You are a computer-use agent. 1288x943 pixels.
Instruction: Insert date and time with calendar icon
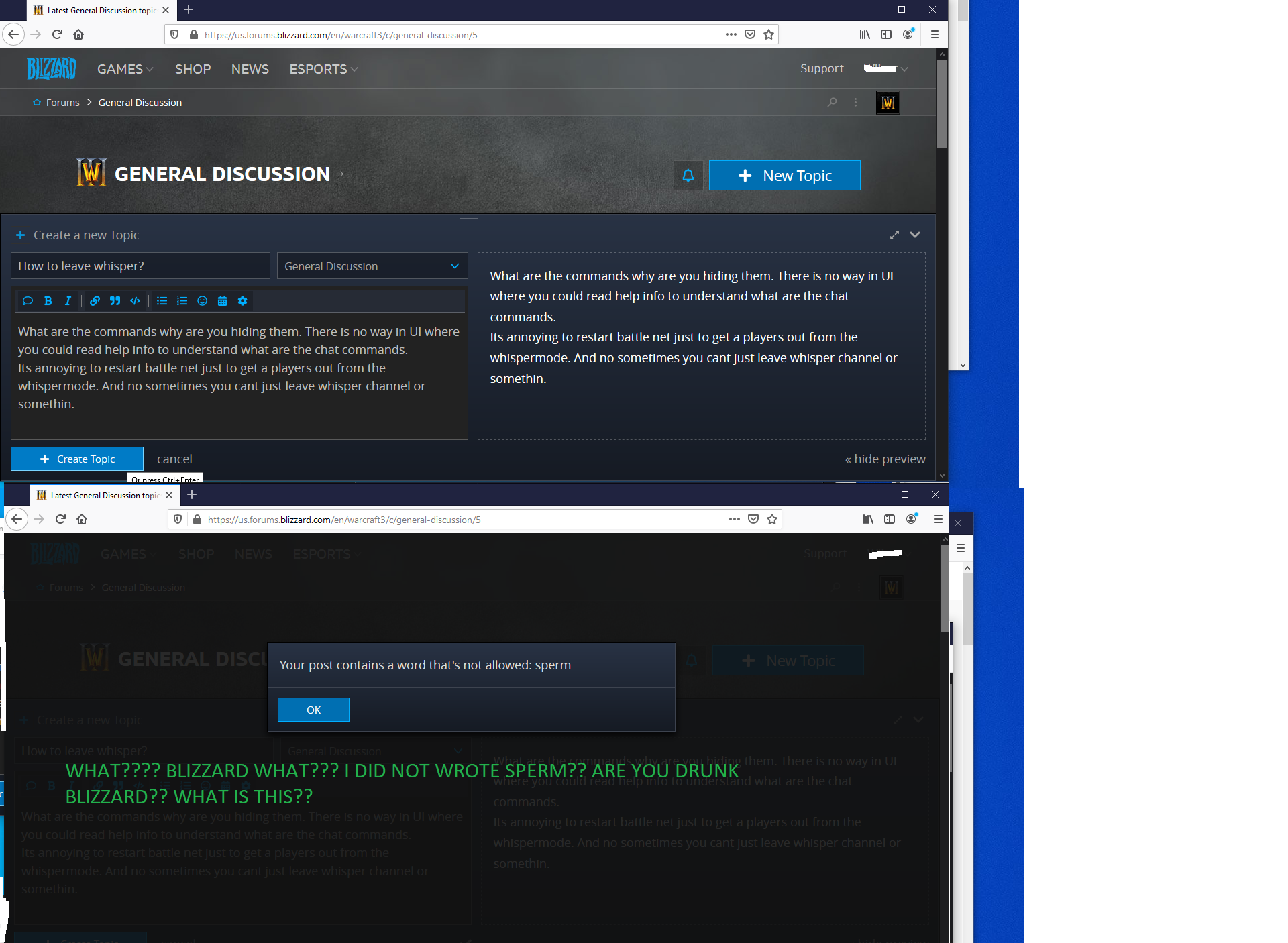[x=222, y=301]
